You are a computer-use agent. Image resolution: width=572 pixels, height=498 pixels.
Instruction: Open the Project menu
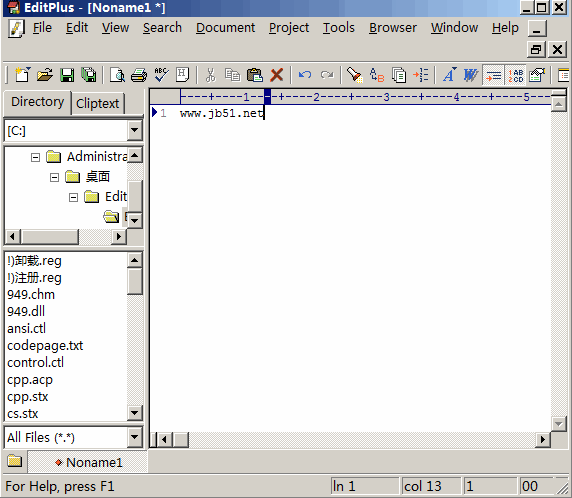point(289,28)
